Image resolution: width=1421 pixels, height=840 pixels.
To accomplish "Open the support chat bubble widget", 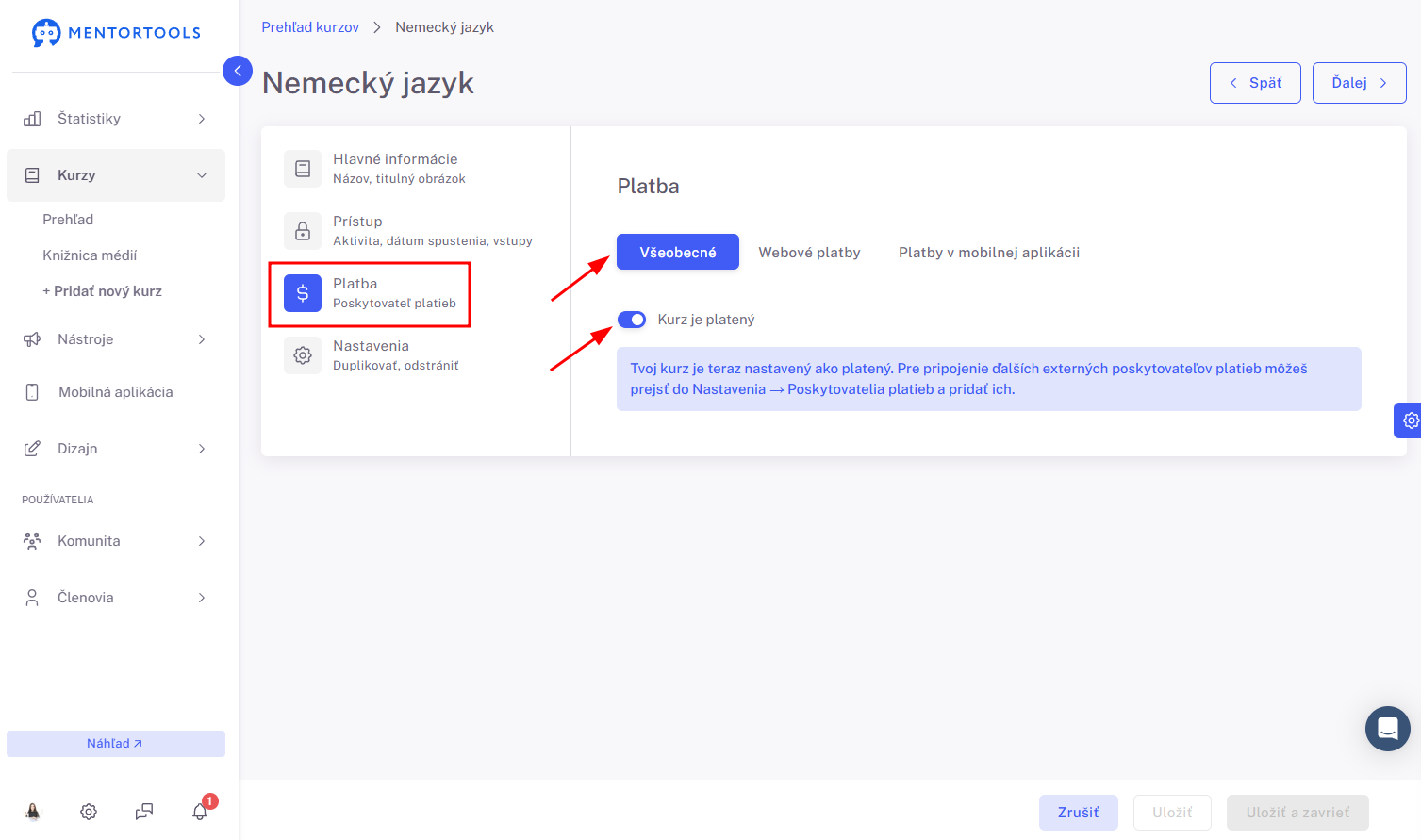I will click(x=1388, y=729).
